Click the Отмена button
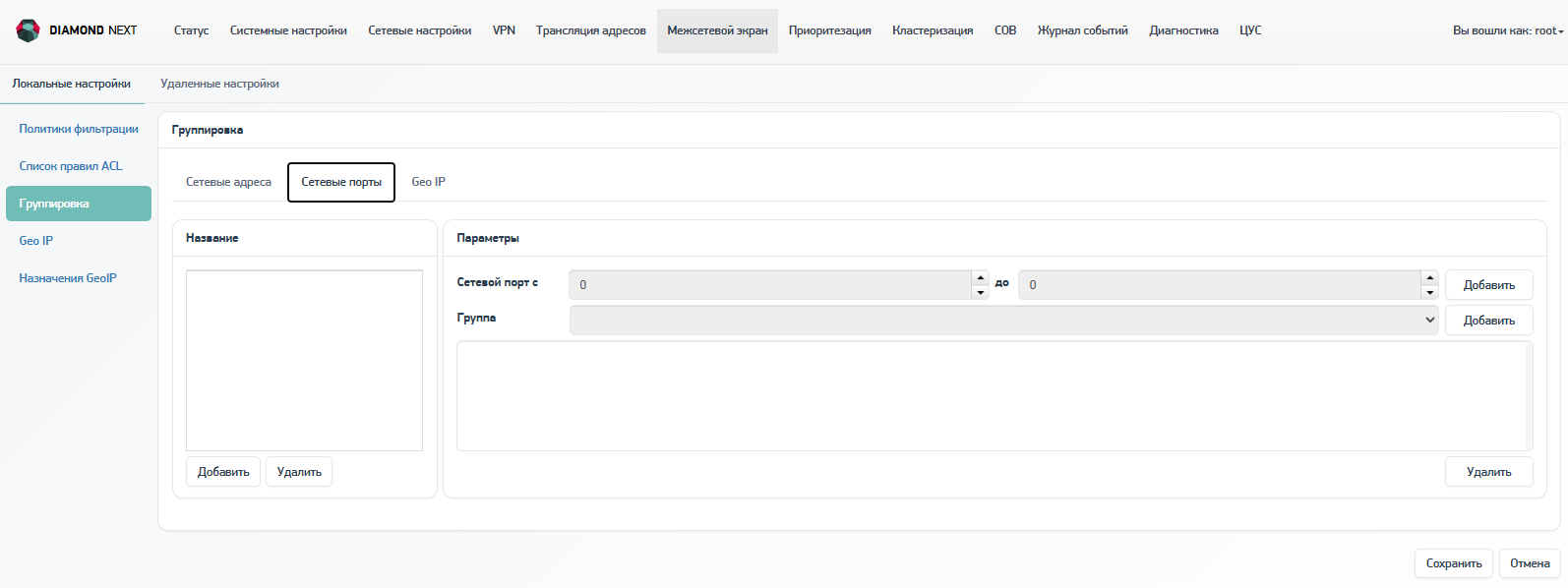The height and width of the screenshot is (588, 1568). click(1530, 563)
